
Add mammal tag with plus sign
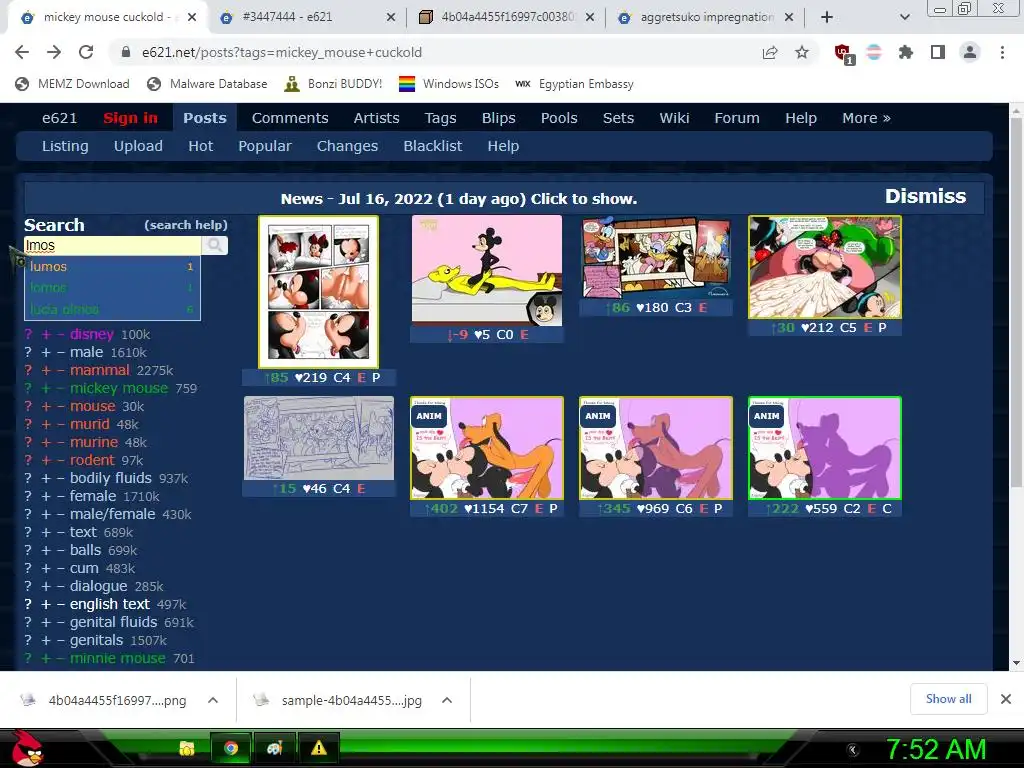click(46, 370)
